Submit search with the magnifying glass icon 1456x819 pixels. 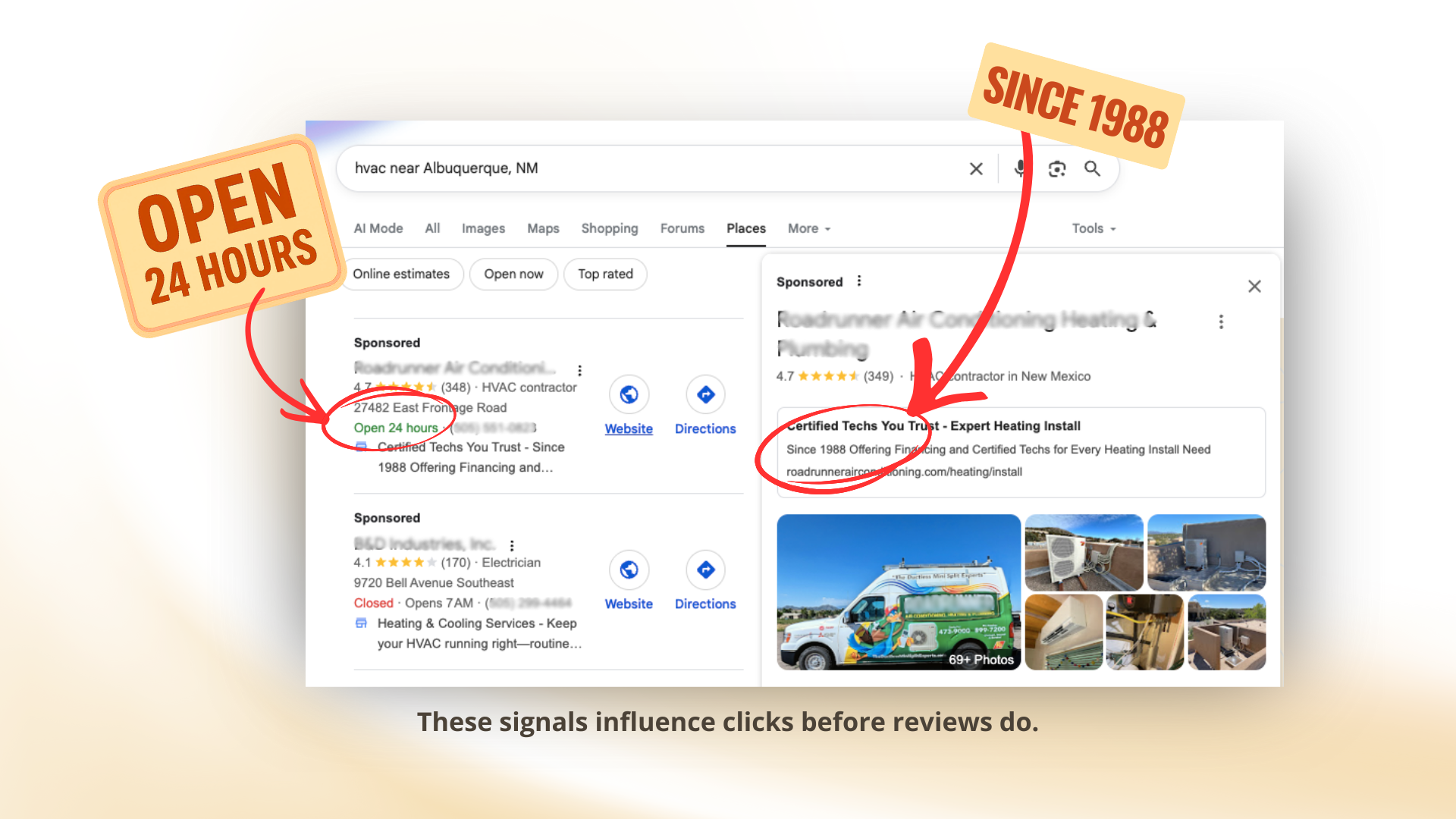coord(1092,168)
